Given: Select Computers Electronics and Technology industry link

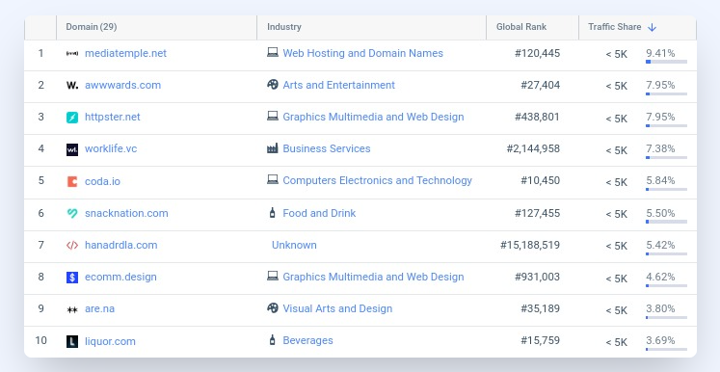Looking at the screenshot, I should (377, 180).
